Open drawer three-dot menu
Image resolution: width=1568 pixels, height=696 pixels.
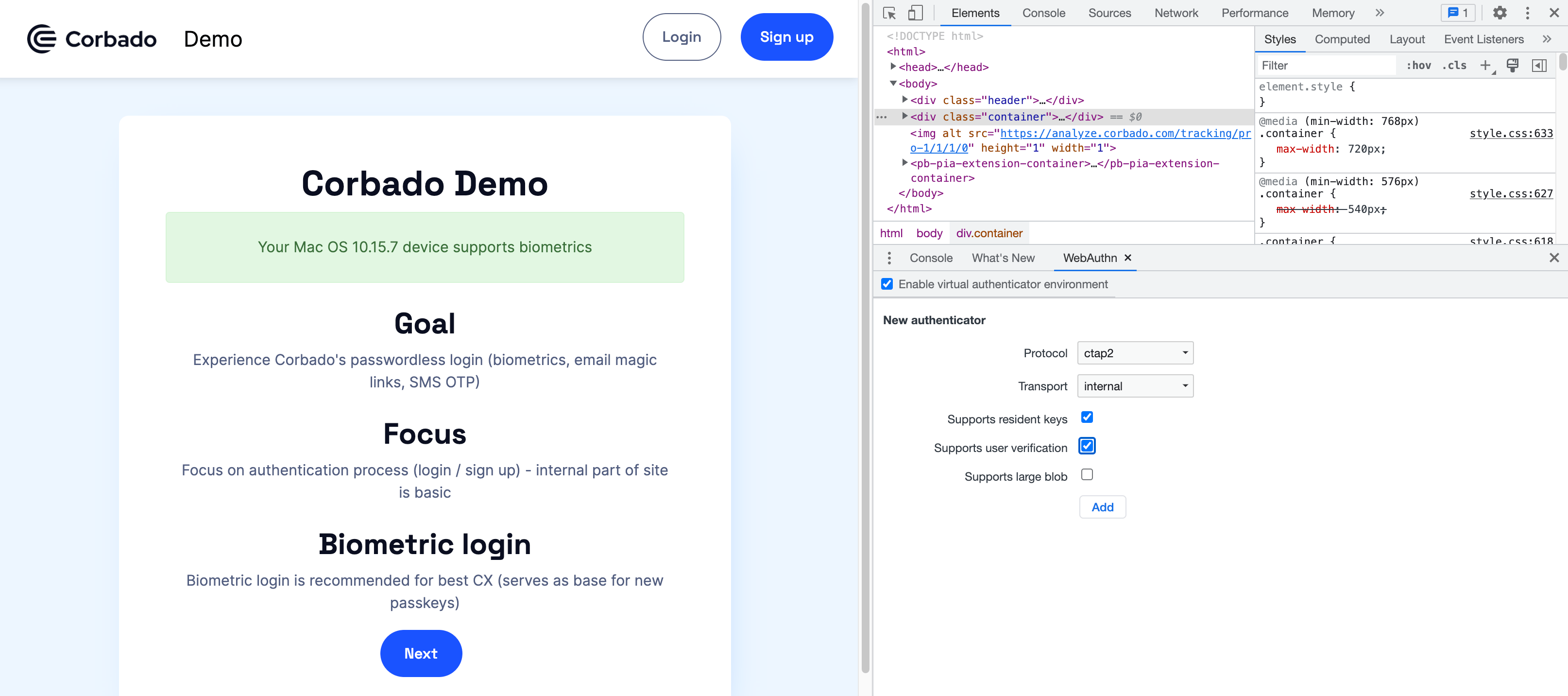[889, 258]
